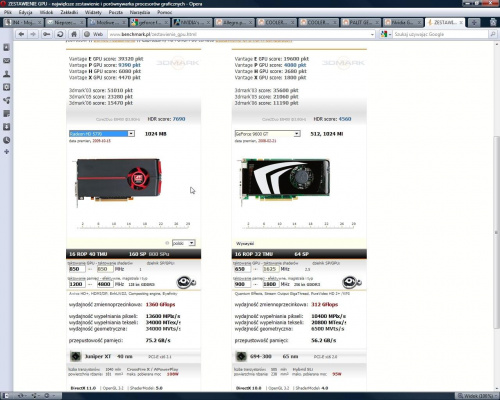Open the Widok (100%) zoom dropdown
Viewport: 500px width, 400px height.
click(x=477, y=396)
